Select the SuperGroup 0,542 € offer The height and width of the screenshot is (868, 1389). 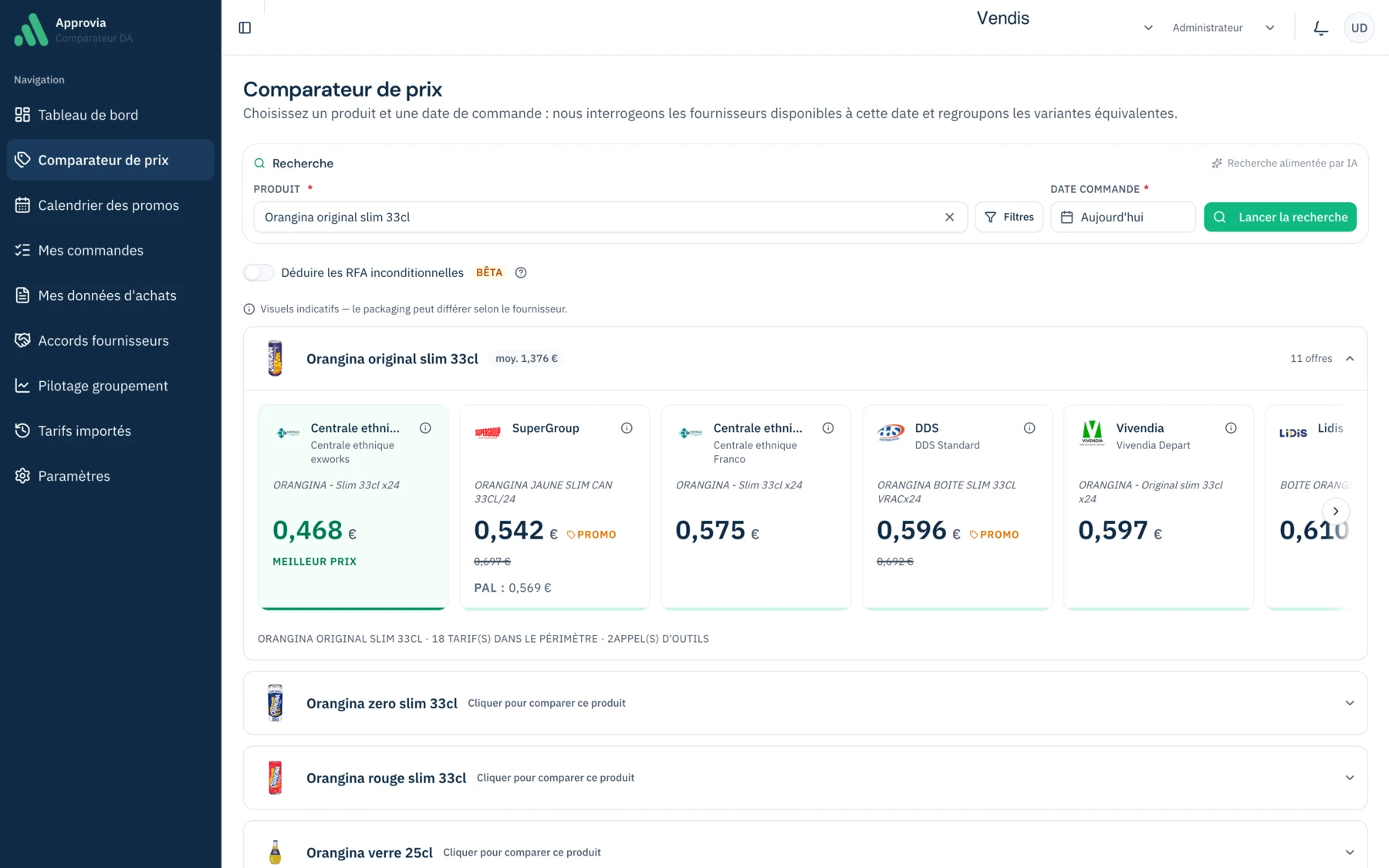click(x=555, y=507)
